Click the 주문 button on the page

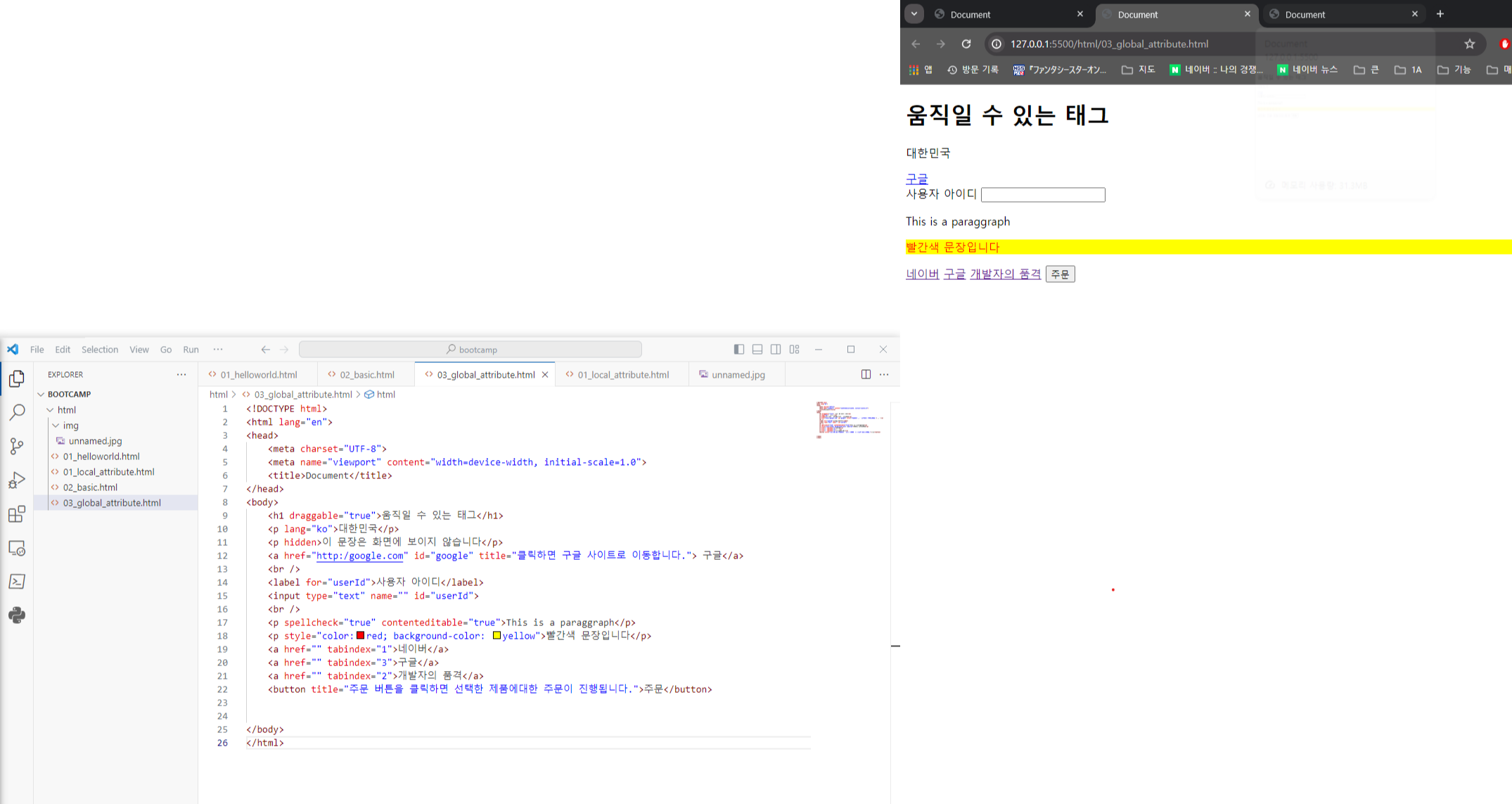[x=1060, y=274]
